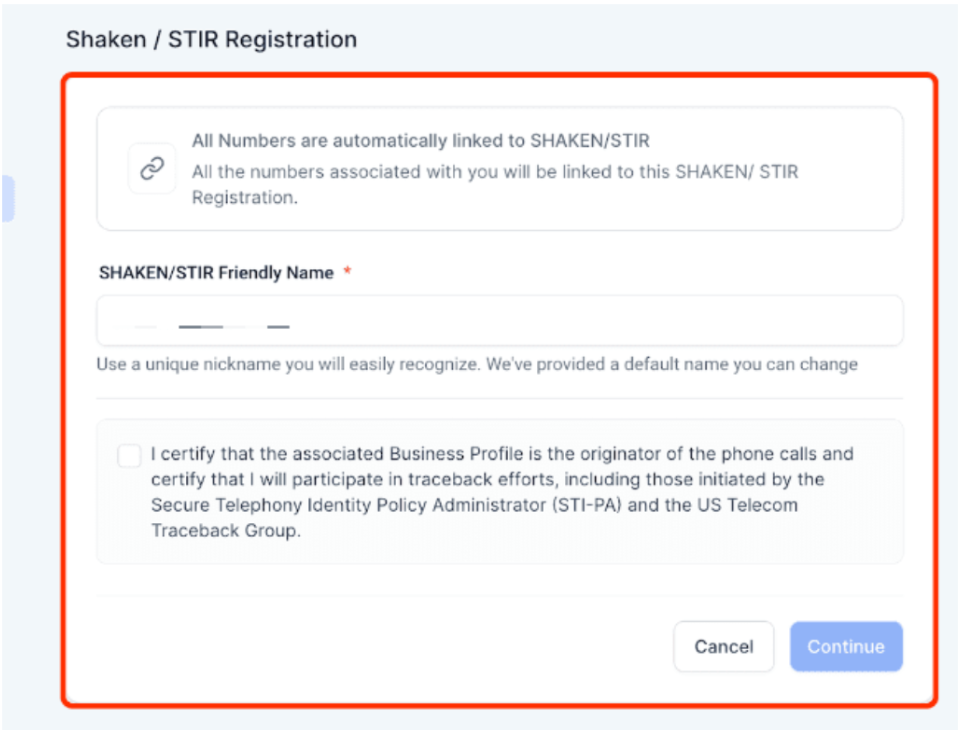Click the Shaken / STIR Registration heading
This screenshot has height=730, width=959.
[211, 40]
